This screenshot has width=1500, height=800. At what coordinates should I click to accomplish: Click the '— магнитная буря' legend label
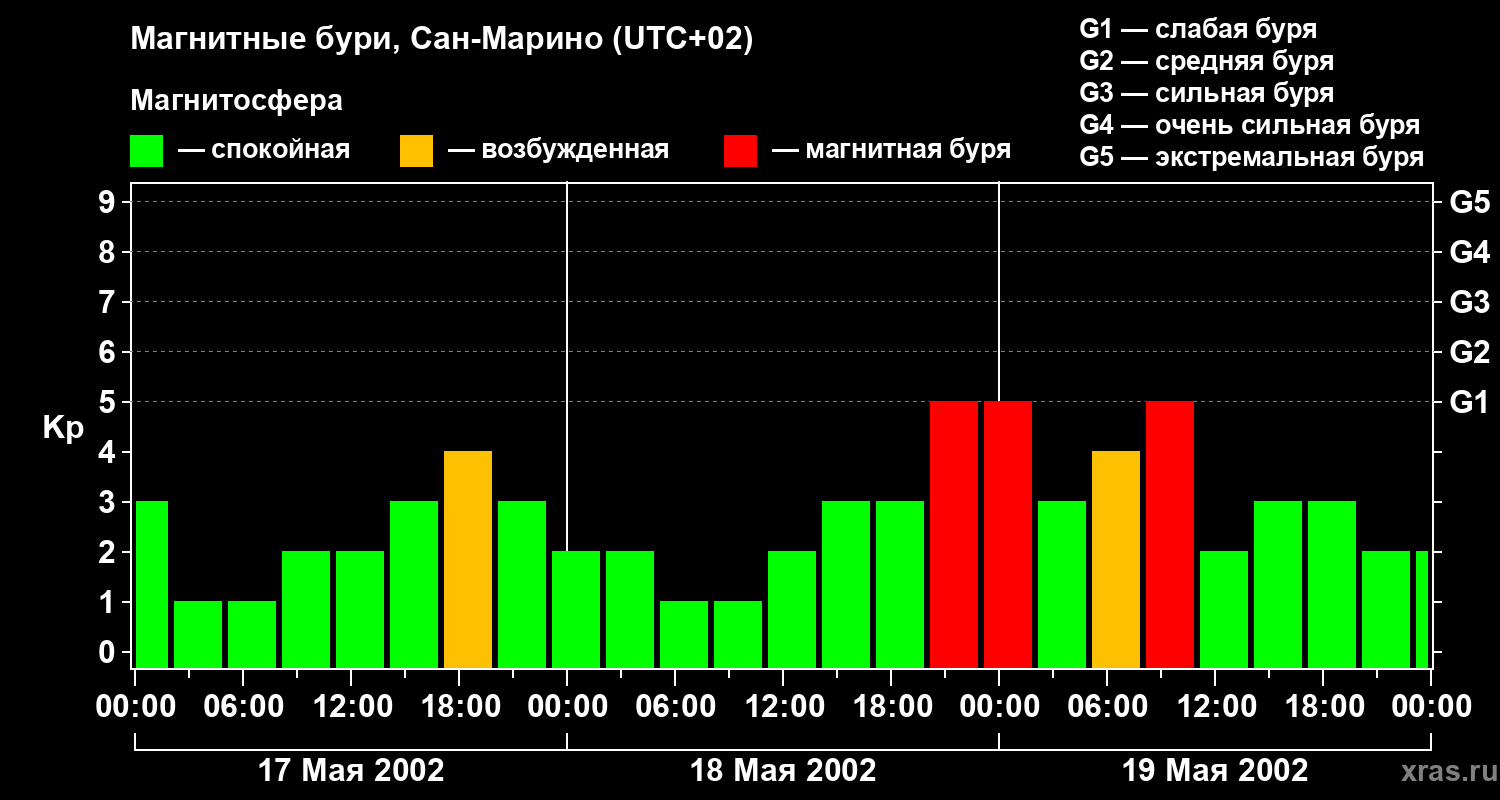(891, 150)
